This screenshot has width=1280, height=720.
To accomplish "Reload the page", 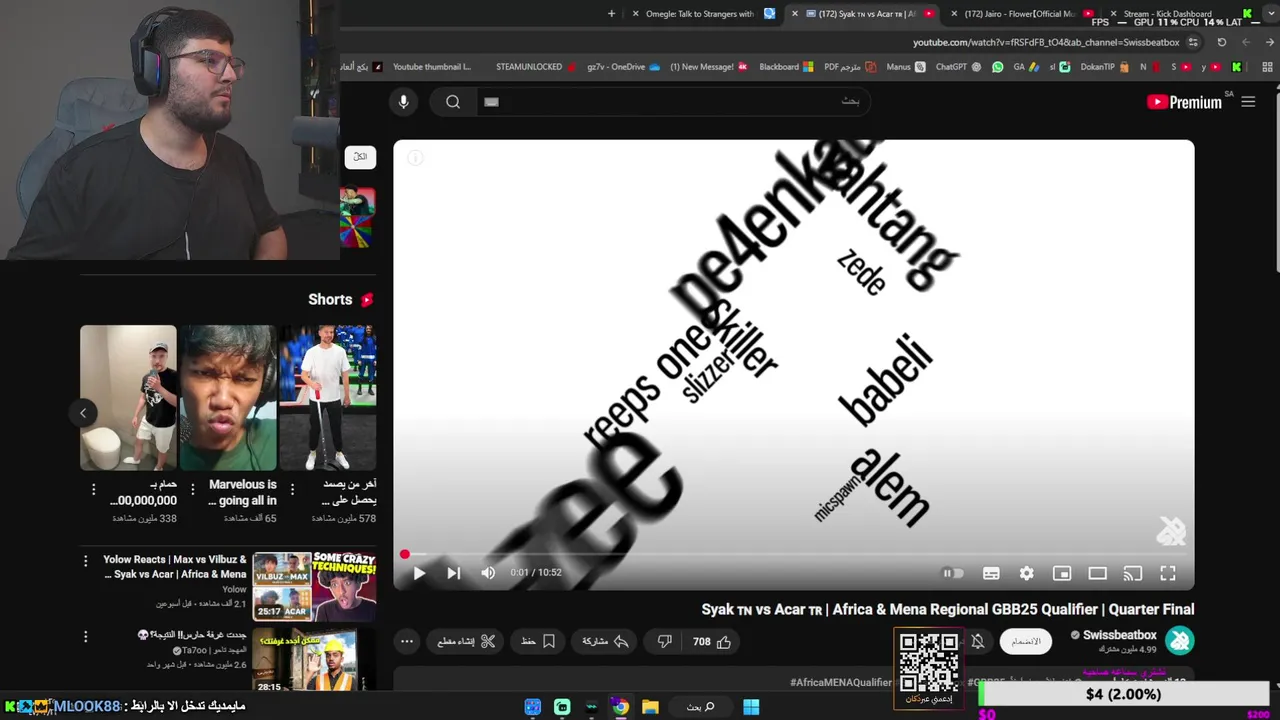I will pos(1221,42).
